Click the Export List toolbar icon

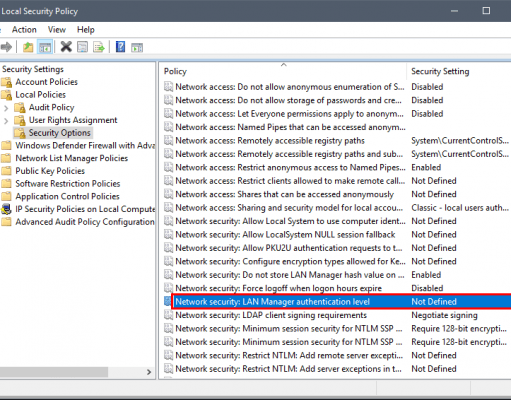[99, 47]
